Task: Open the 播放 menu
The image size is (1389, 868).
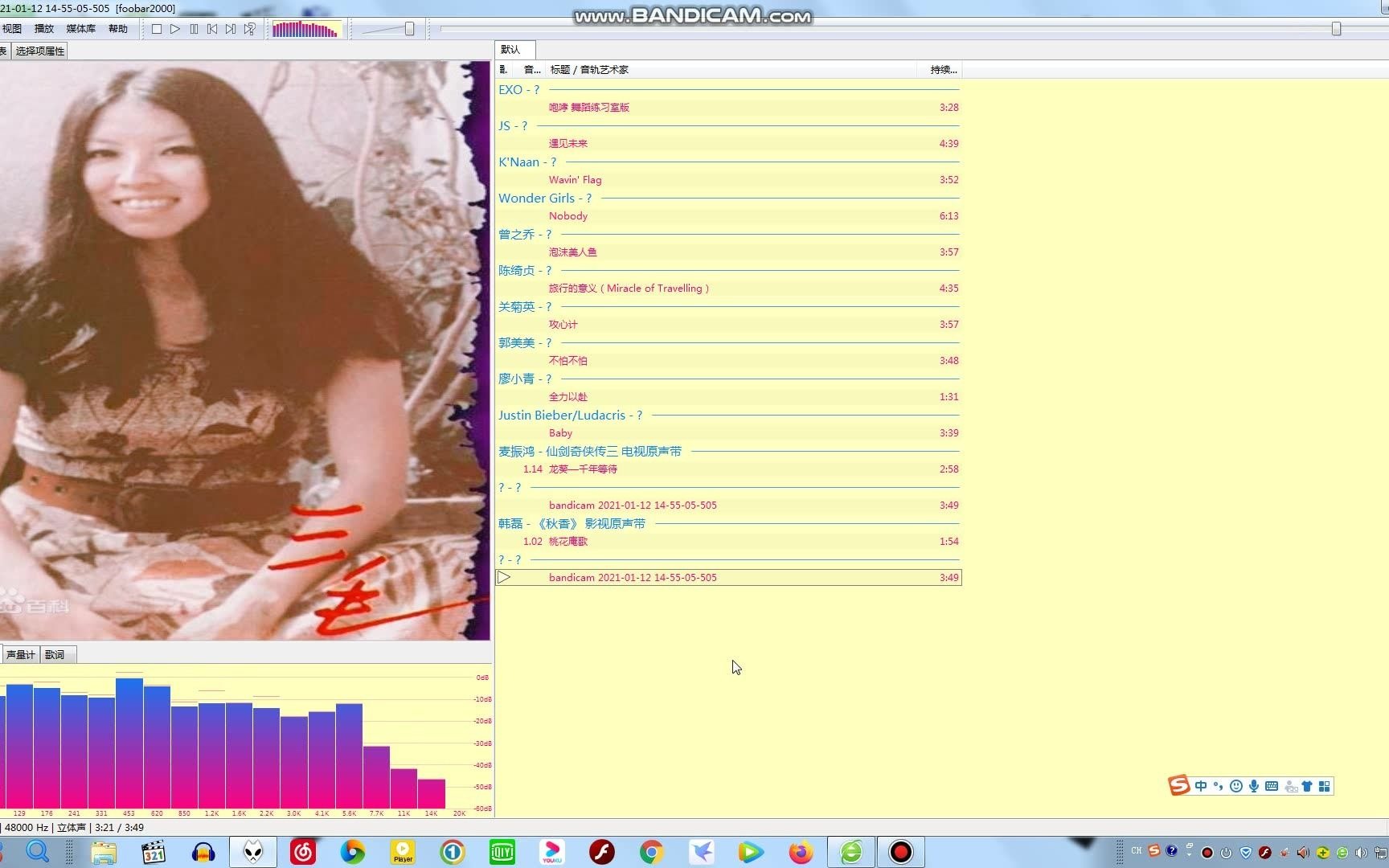Action: pos(44,29)
